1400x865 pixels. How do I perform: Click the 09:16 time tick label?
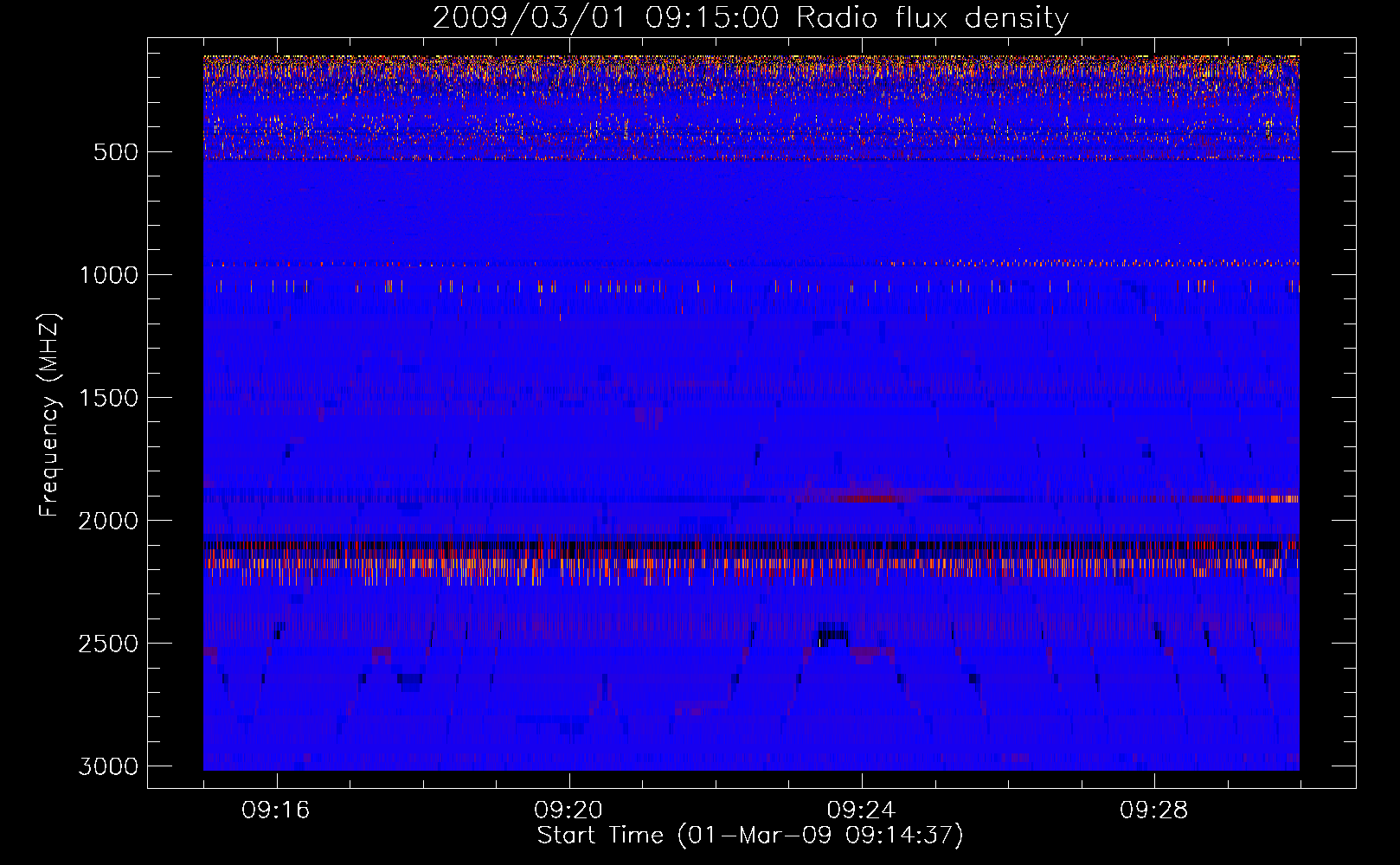point(276,811)
